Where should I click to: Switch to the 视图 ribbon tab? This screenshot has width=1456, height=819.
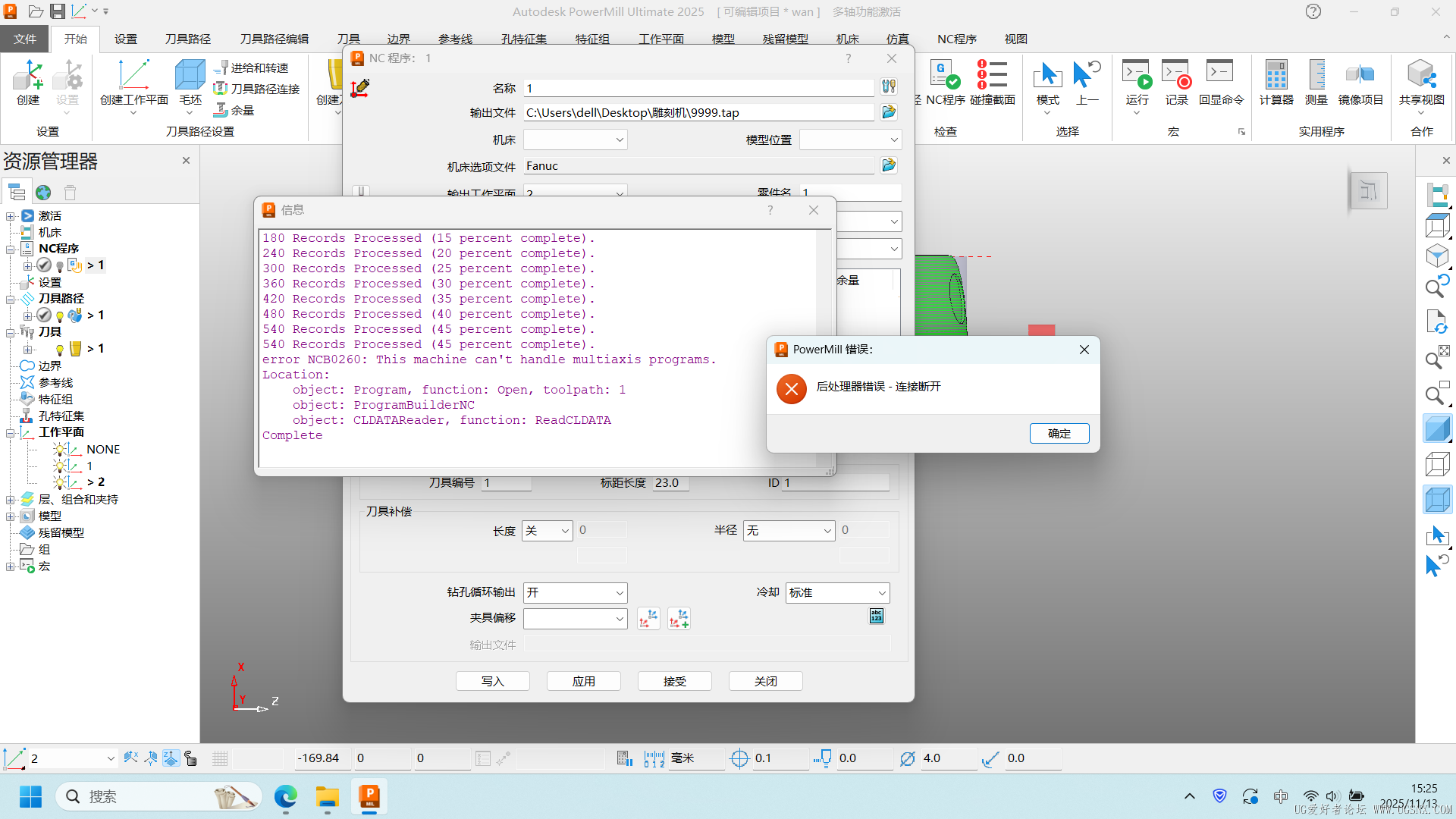point(1015,39)
